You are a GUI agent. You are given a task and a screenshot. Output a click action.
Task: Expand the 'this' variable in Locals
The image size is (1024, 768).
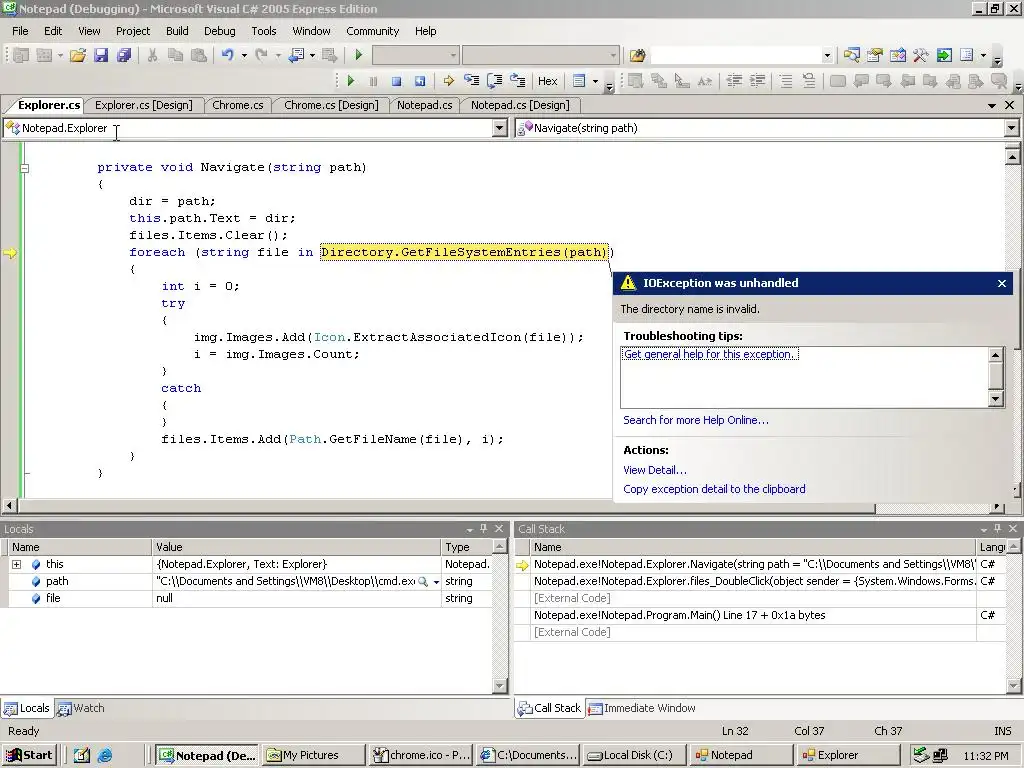(16, 564)
